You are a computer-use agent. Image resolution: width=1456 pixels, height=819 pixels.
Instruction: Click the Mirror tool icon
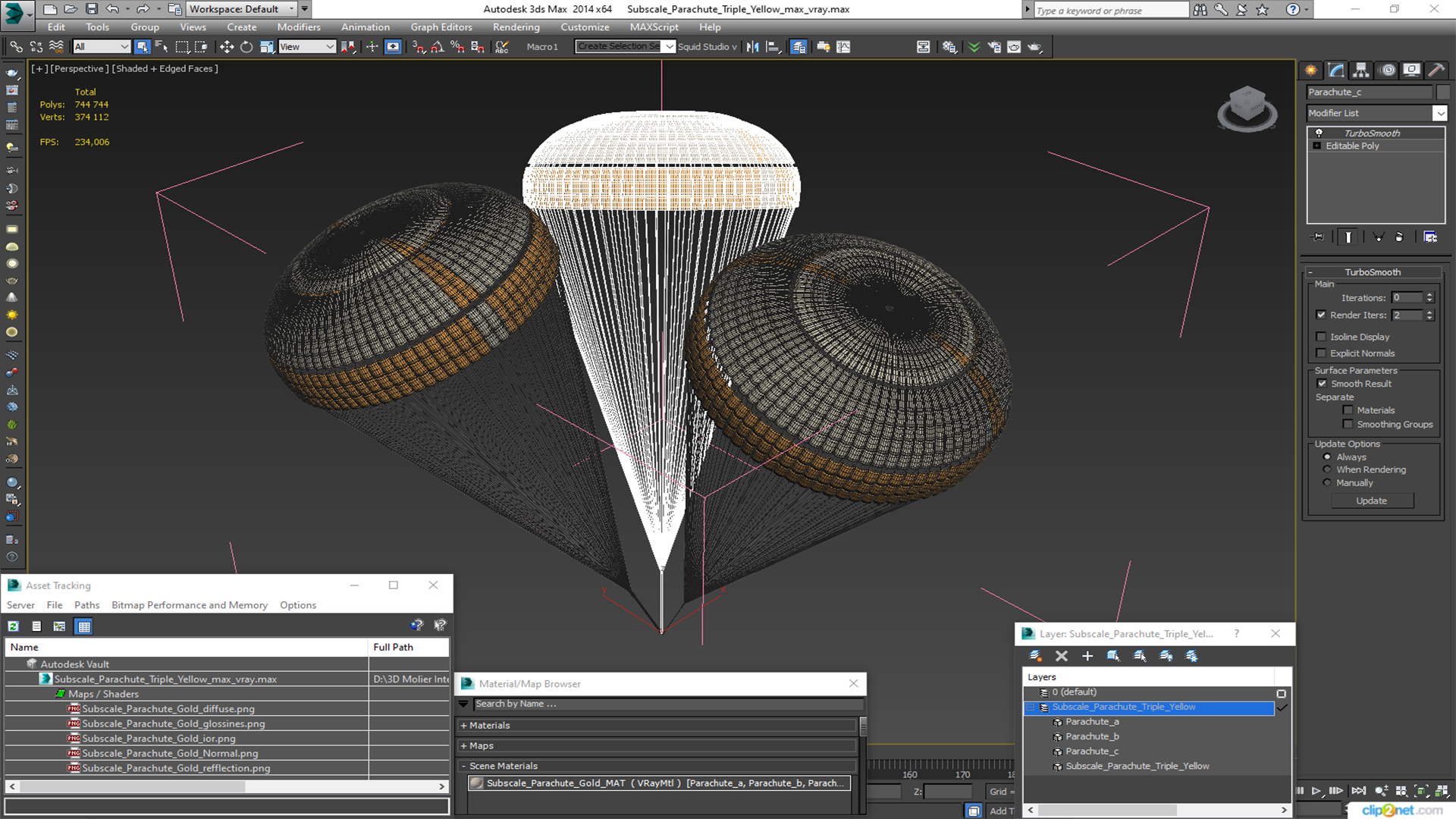point(752,47)
